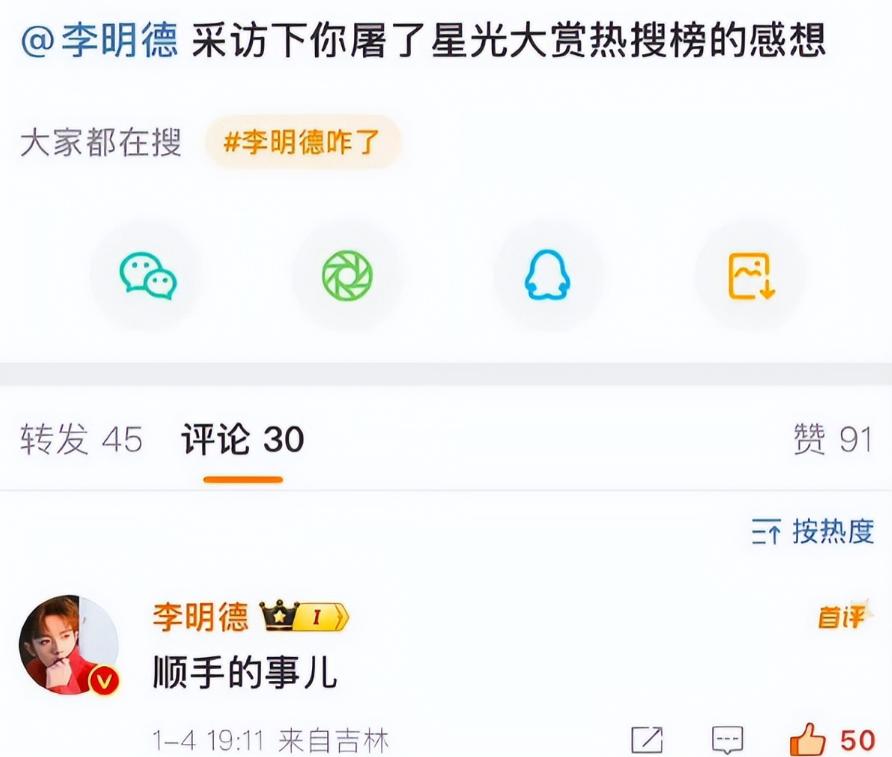Repost the comment via the square arrow icon

(647, 739)
